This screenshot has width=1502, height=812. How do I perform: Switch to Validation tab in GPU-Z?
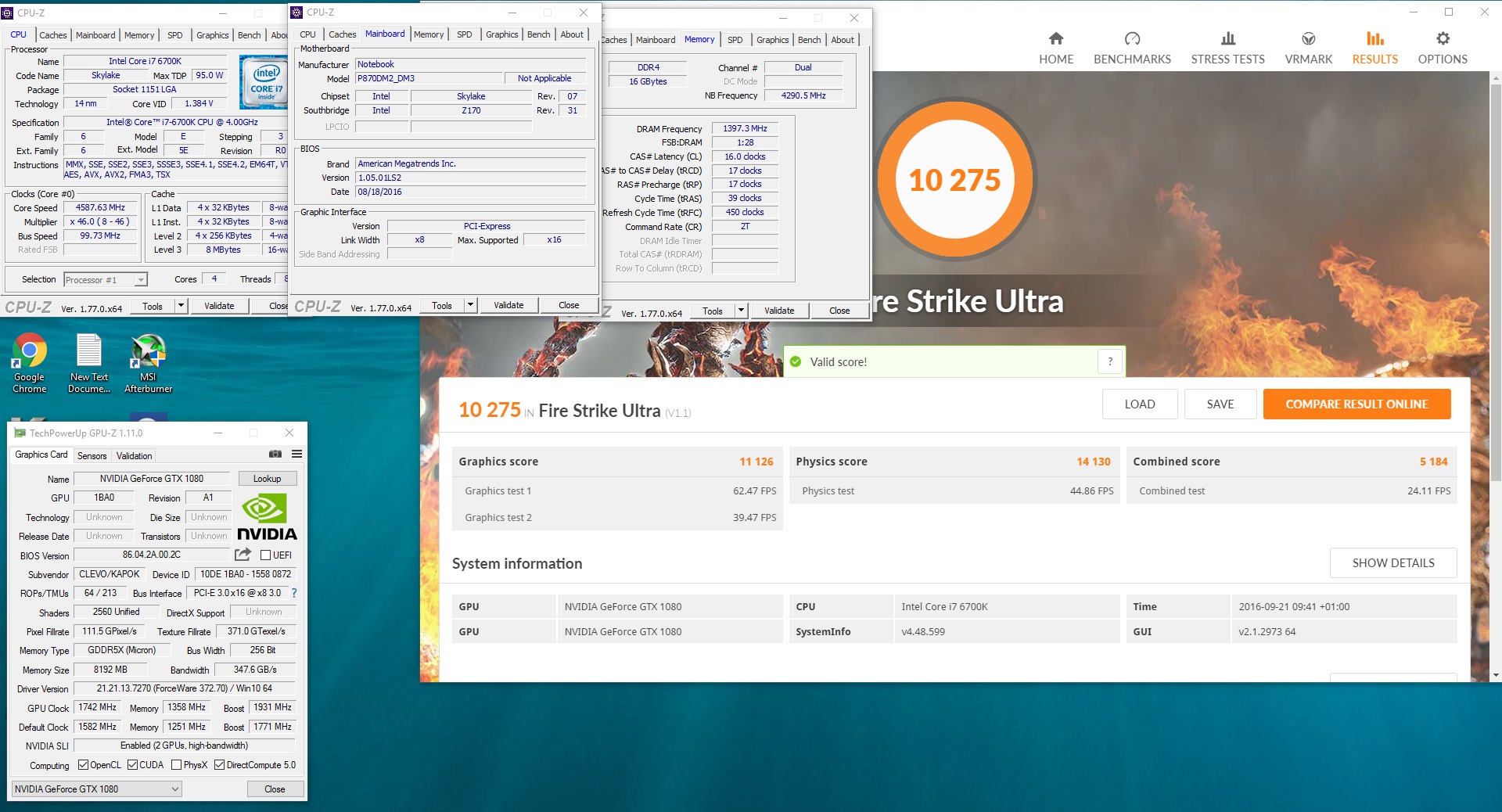click(x=134, y=455)
